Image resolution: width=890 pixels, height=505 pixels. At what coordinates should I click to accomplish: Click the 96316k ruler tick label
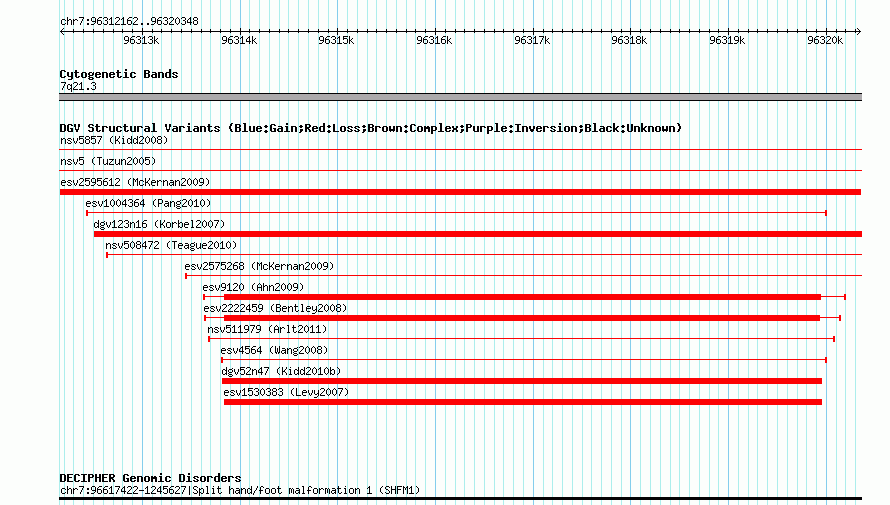434,40
